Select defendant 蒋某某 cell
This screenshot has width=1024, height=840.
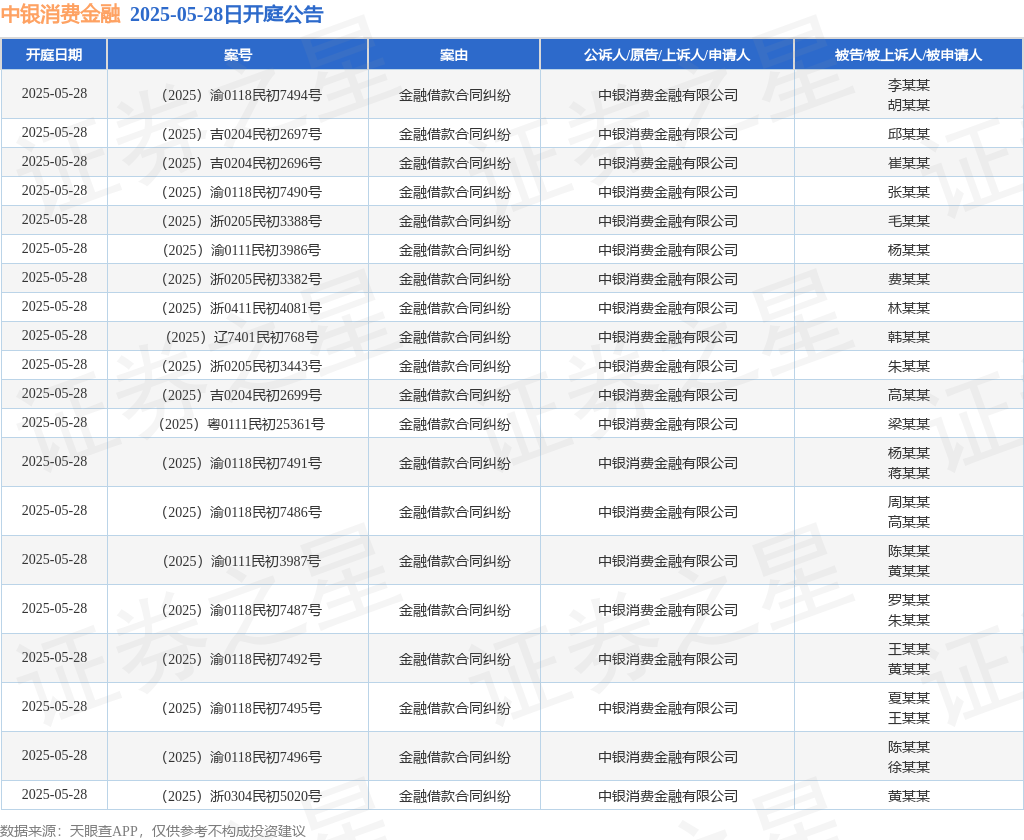click(908, 473)
